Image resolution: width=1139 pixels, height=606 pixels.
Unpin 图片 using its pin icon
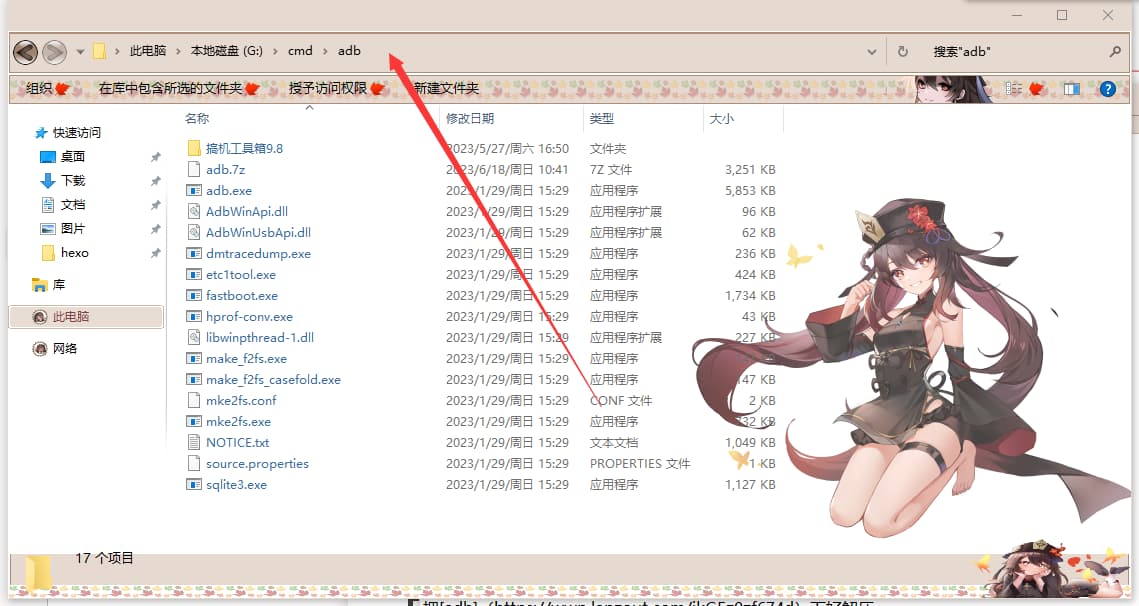155,229
